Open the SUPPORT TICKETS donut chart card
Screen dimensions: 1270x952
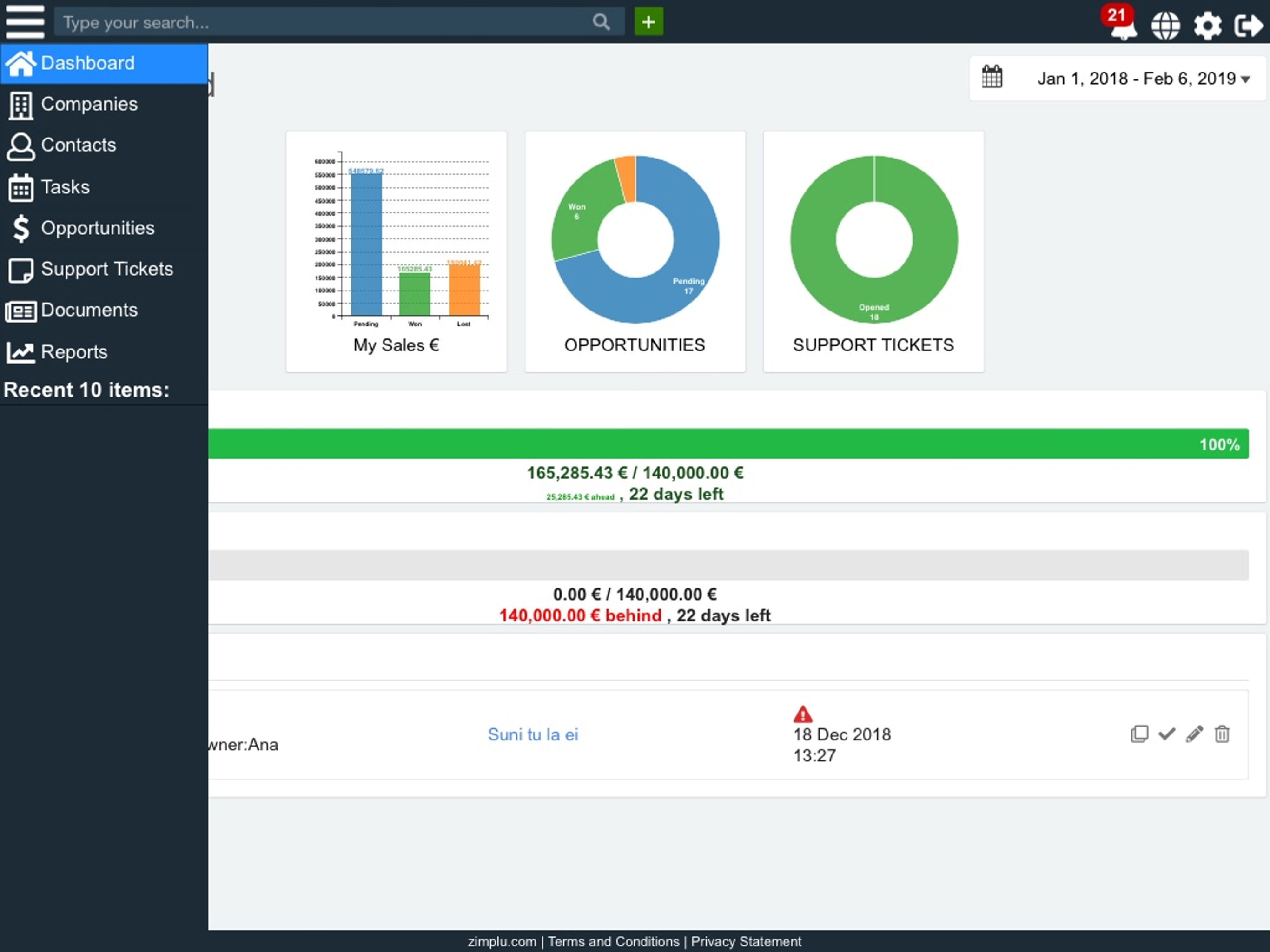click(x=873, y=251)
